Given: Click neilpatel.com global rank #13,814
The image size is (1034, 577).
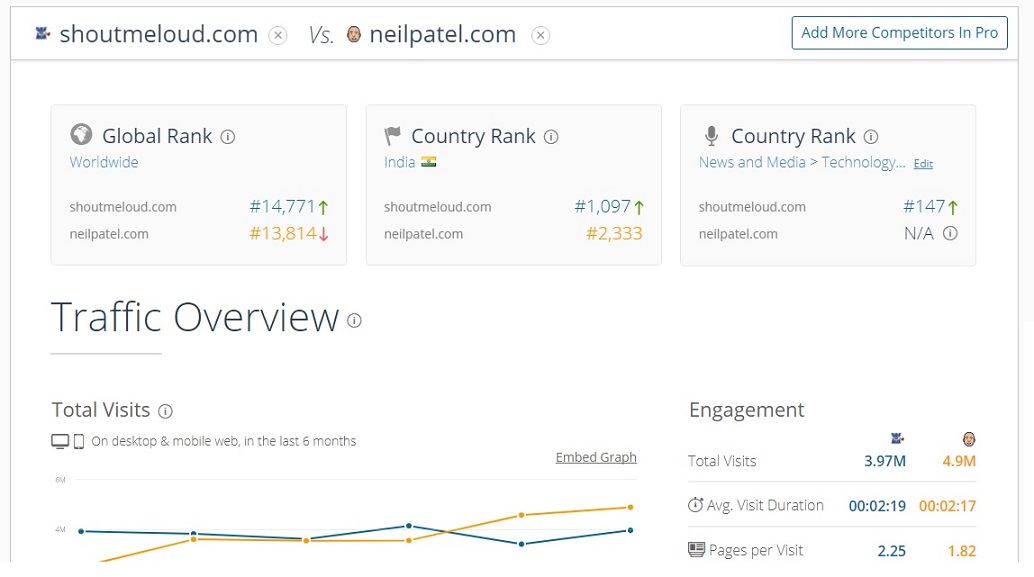Looking at the screenshot, I should point(283,233).
